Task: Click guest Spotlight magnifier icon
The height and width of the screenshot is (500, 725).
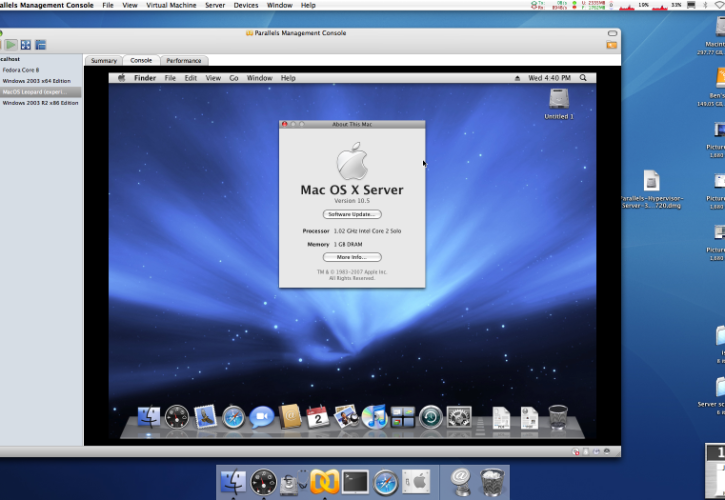Action: pyautogui.click(x=583, y=78)
